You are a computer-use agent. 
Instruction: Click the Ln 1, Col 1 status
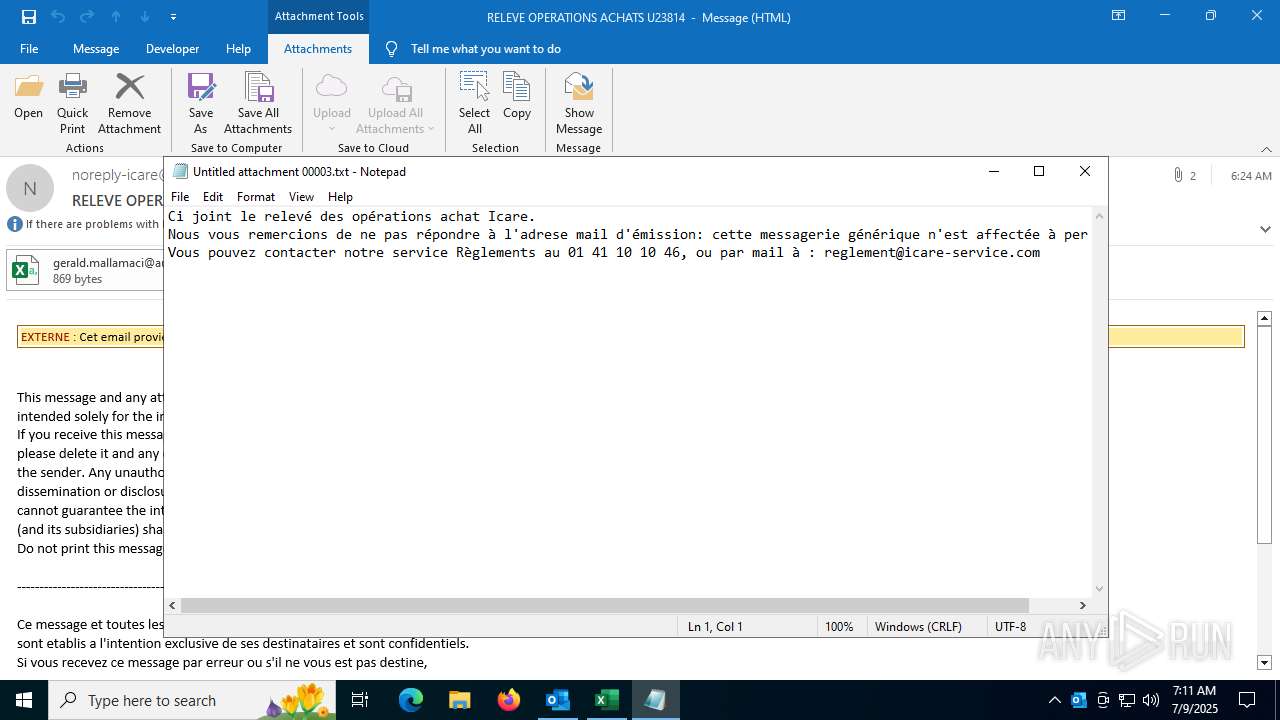point(715,626)
